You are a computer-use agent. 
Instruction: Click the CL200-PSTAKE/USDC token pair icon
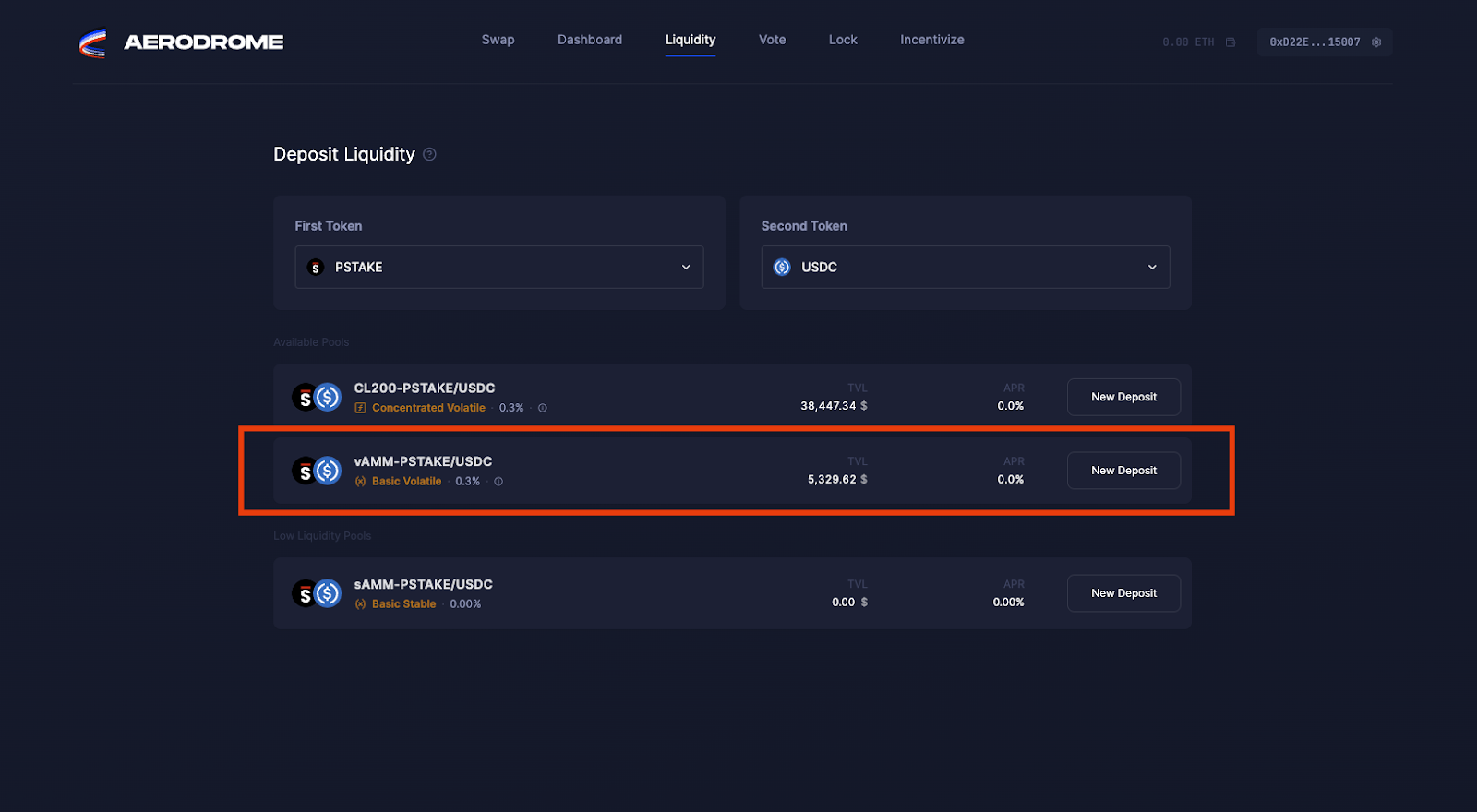coord(317,398)
